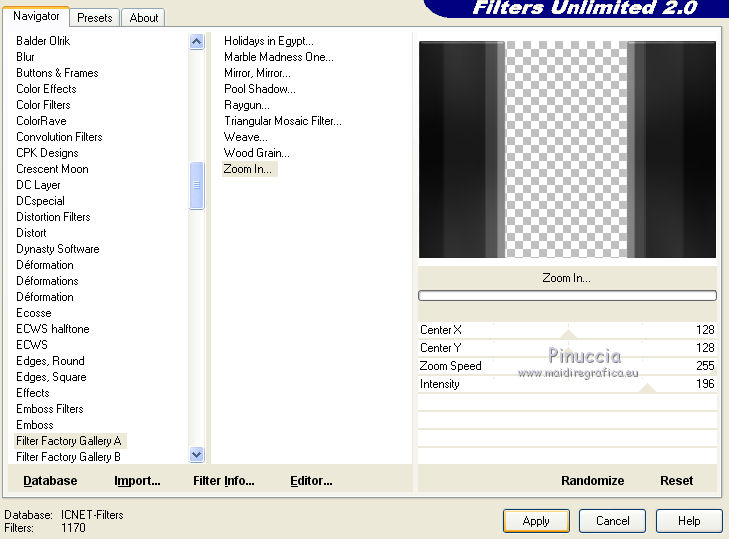Open the About tab
Viewport: 729px width, 539px height.
[144, 18]
